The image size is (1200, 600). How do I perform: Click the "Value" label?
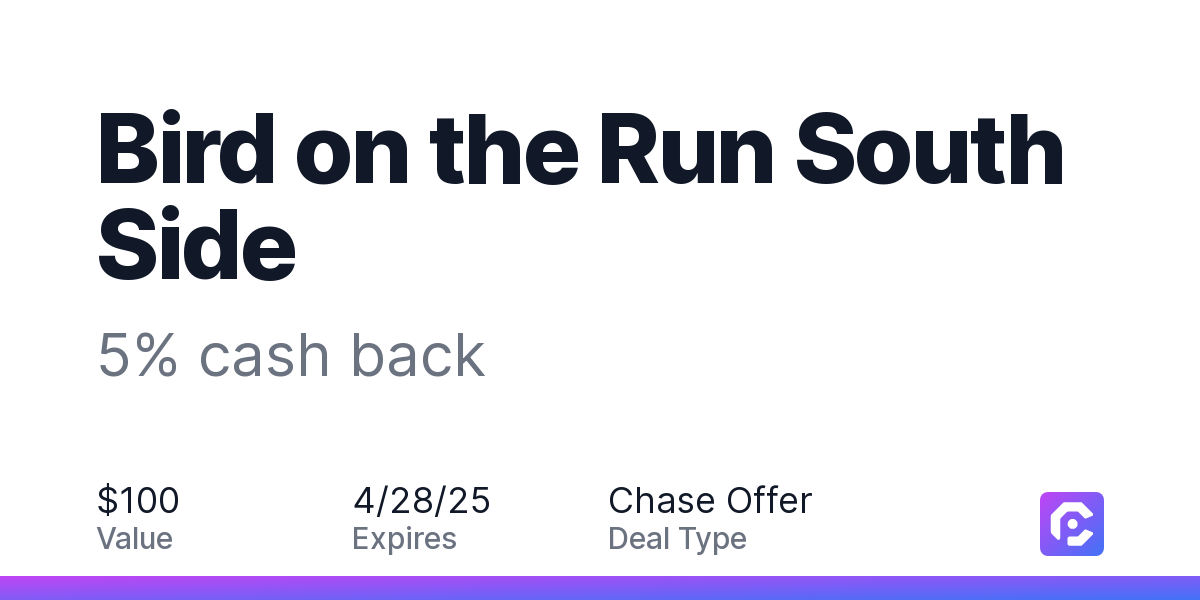(135, 539)
